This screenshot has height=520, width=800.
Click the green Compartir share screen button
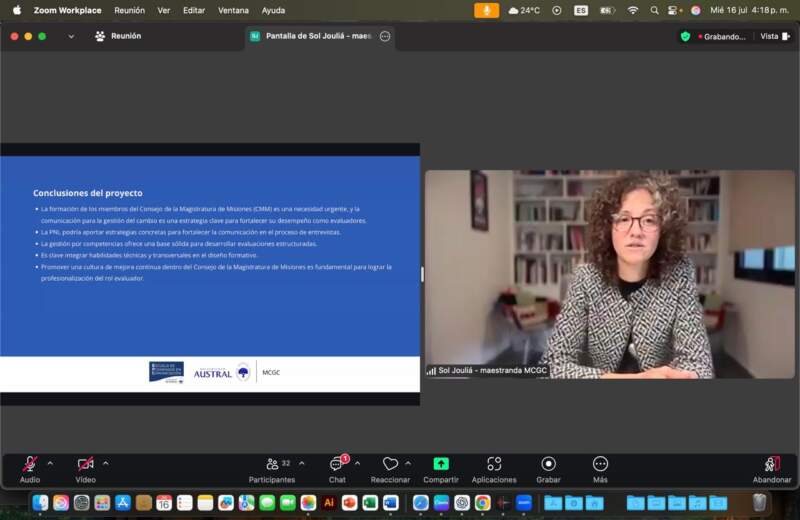(x=441, y=469)
